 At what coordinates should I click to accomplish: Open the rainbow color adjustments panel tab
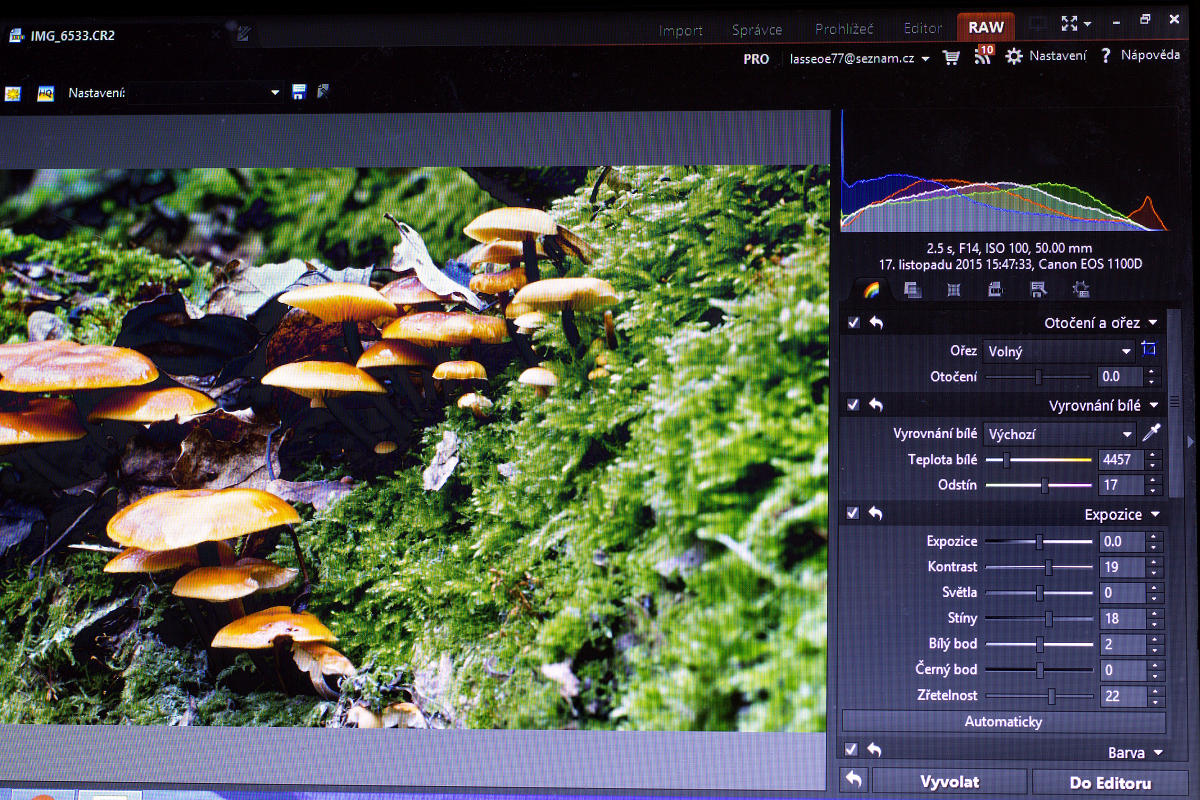point(871,290)
